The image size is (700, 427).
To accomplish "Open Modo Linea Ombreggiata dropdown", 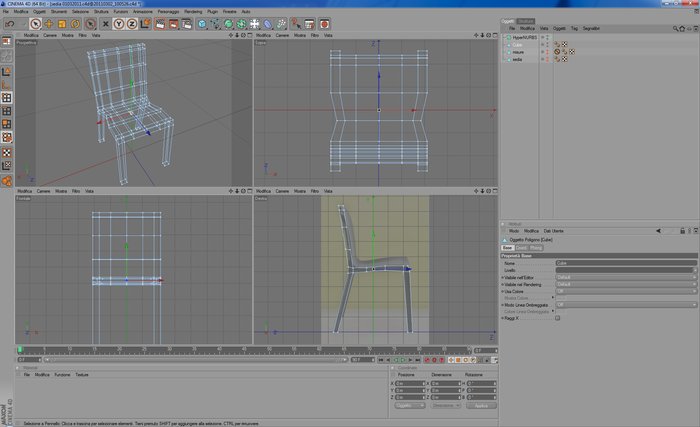I will point(626,305).
